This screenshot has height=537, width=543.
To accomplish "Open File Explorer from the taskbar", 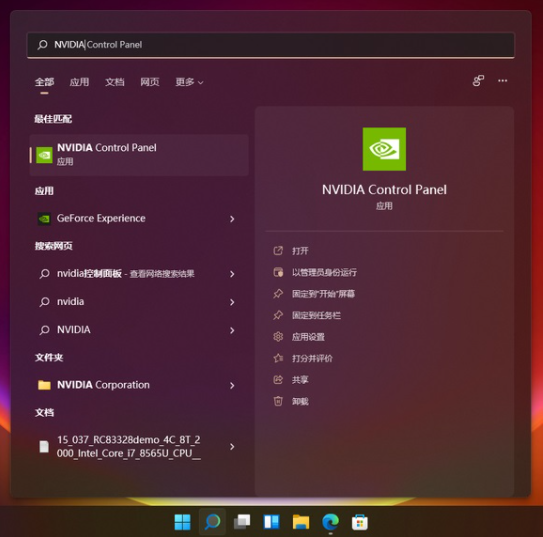I will [301, 522].
